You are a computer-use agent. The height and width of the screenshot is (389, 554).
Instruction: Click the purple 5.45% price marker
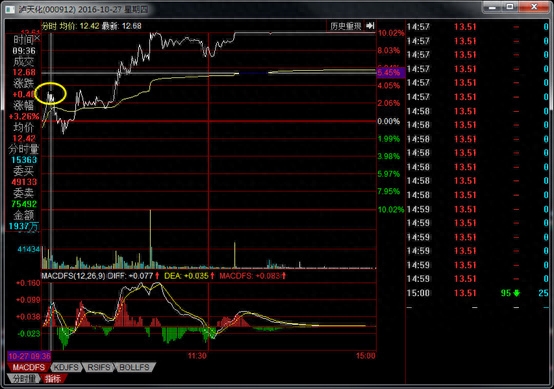tap(390, 73)
